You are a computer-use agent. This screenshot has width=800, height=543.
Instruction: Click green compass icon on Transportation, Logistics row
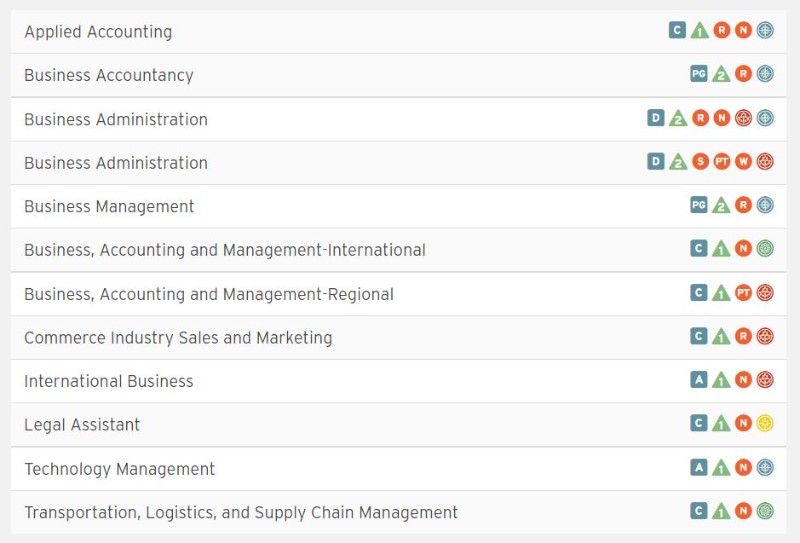[765, 511]
